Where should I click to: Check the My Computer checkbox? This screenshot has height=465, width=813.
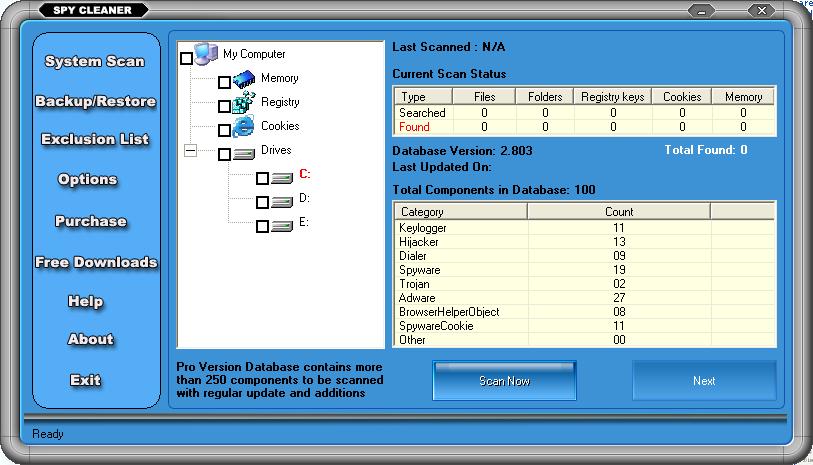(187, 58)
